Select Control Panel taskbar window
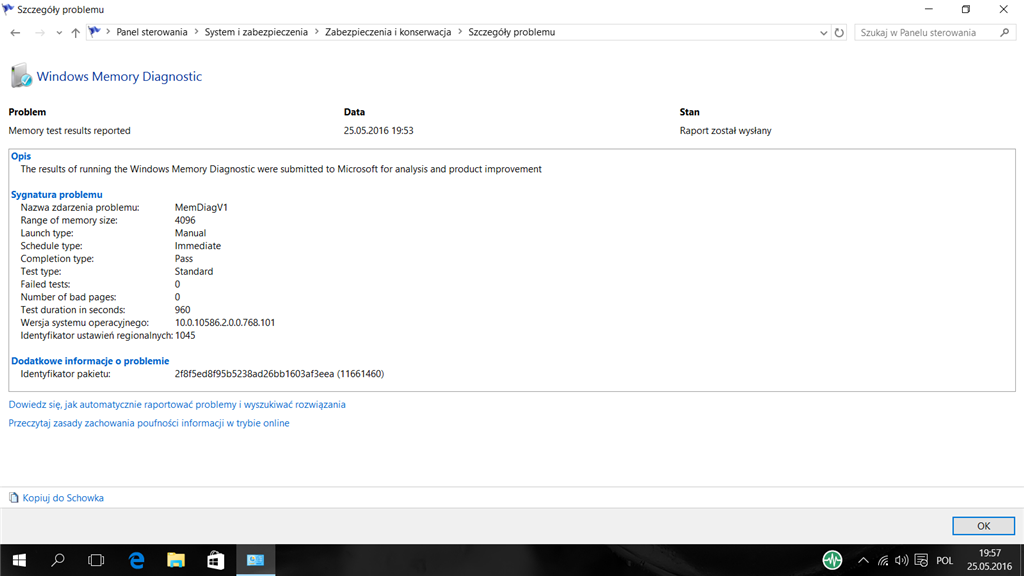 coord(255,560)
